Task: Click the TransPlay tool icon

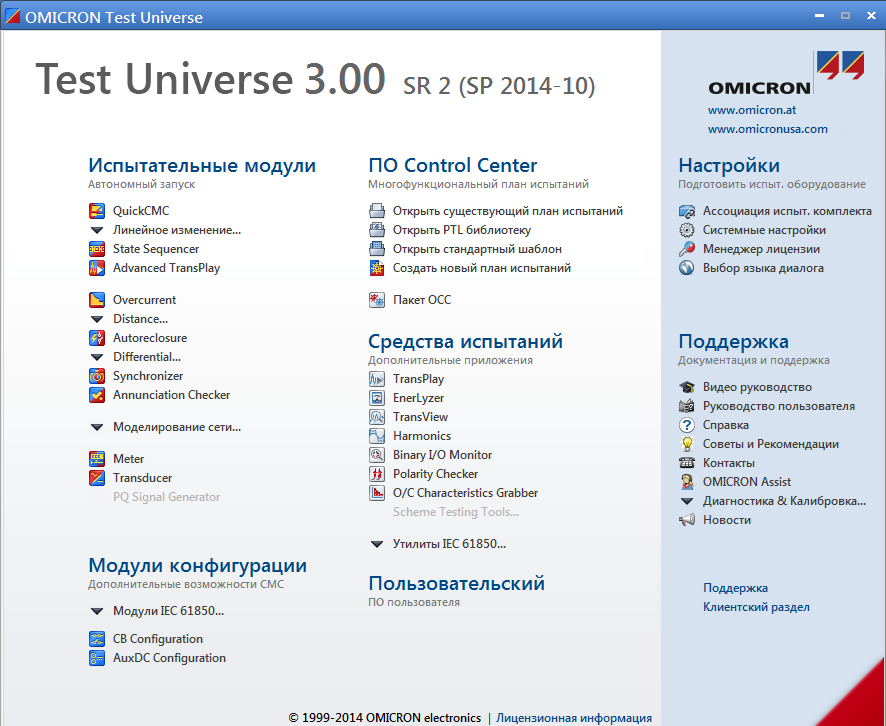Action: pyautogui.click(x=377, y=379)
